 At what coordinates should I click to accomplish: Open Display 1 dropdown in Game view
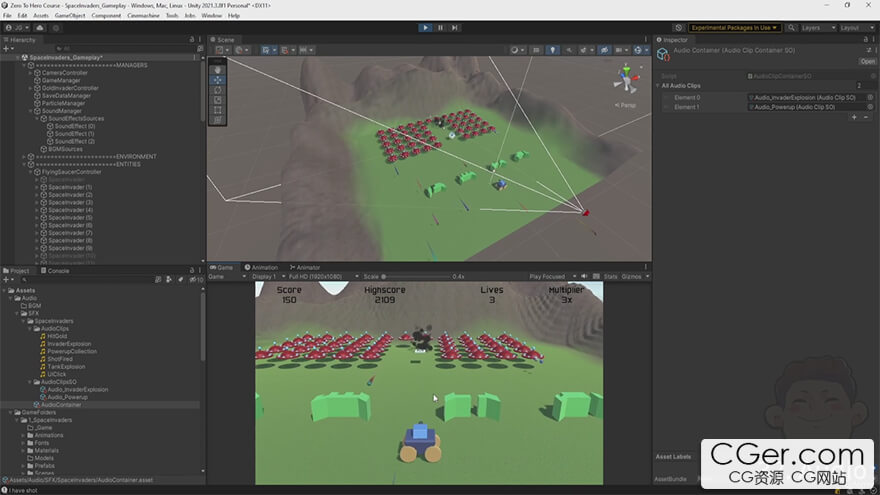(x=268, y=277)
